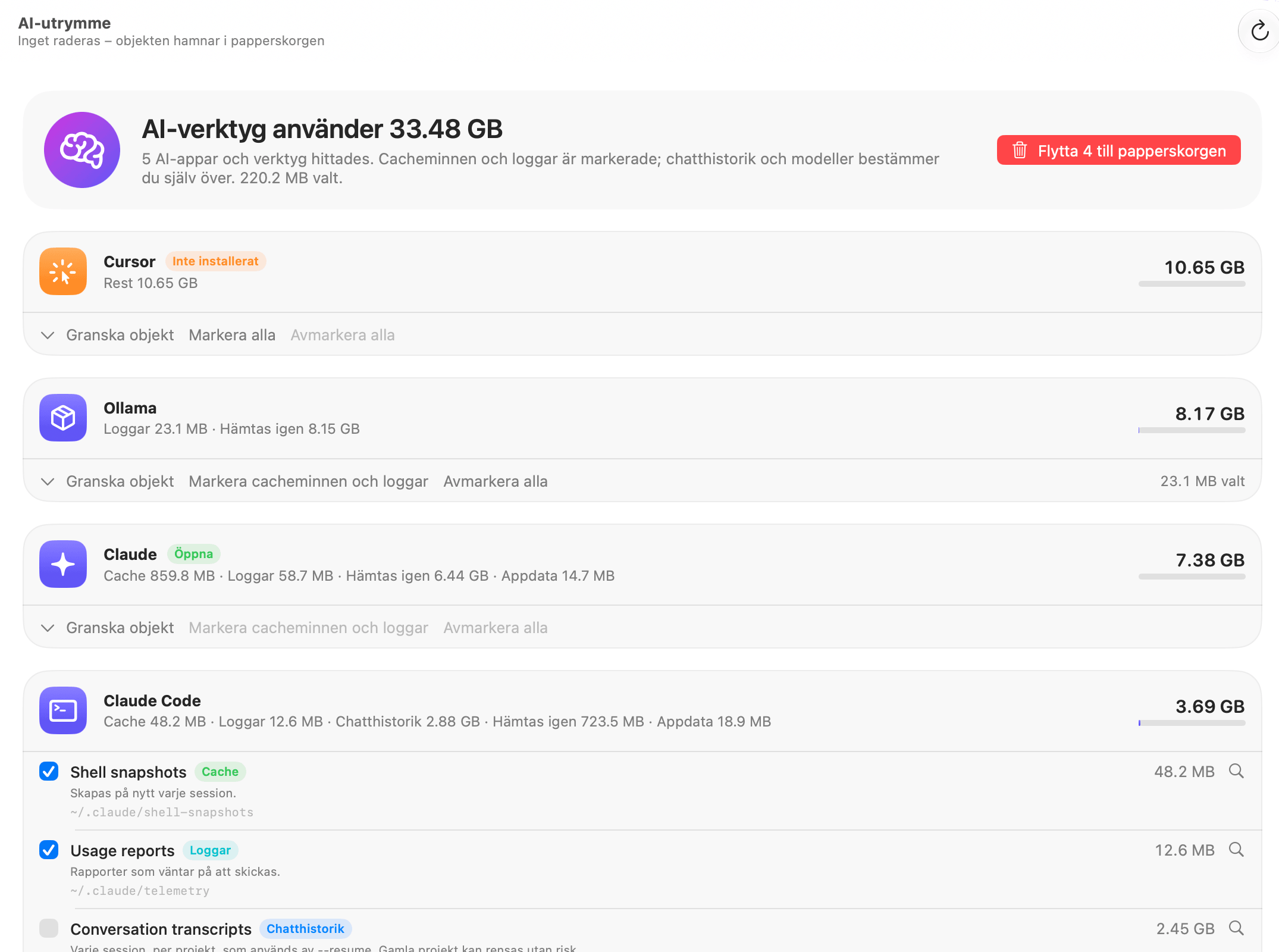
Task: Click the Claude Code terminal icon
Action: click(x=63, y=710)
